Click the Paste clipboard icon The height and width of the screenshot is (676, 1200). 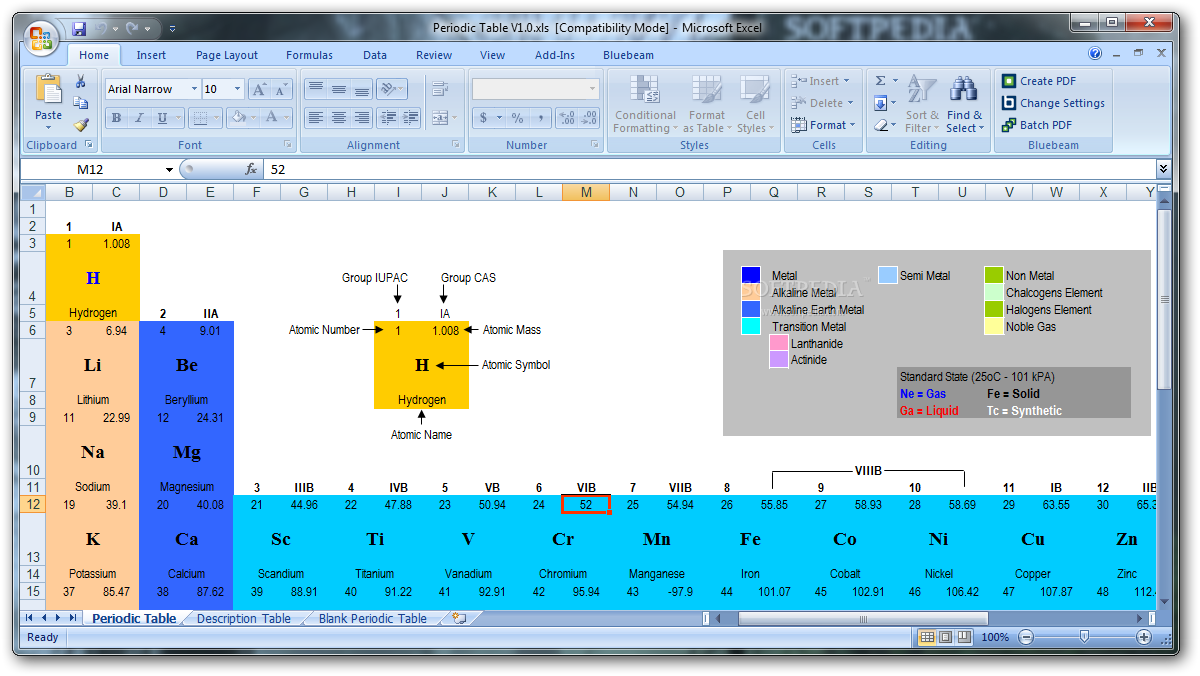(48, 90)
